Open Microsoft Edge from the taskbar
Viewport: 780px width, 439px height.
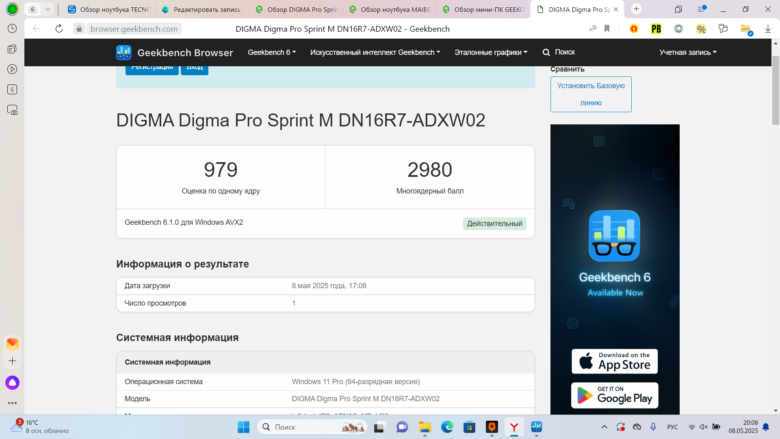click(447, 427)
